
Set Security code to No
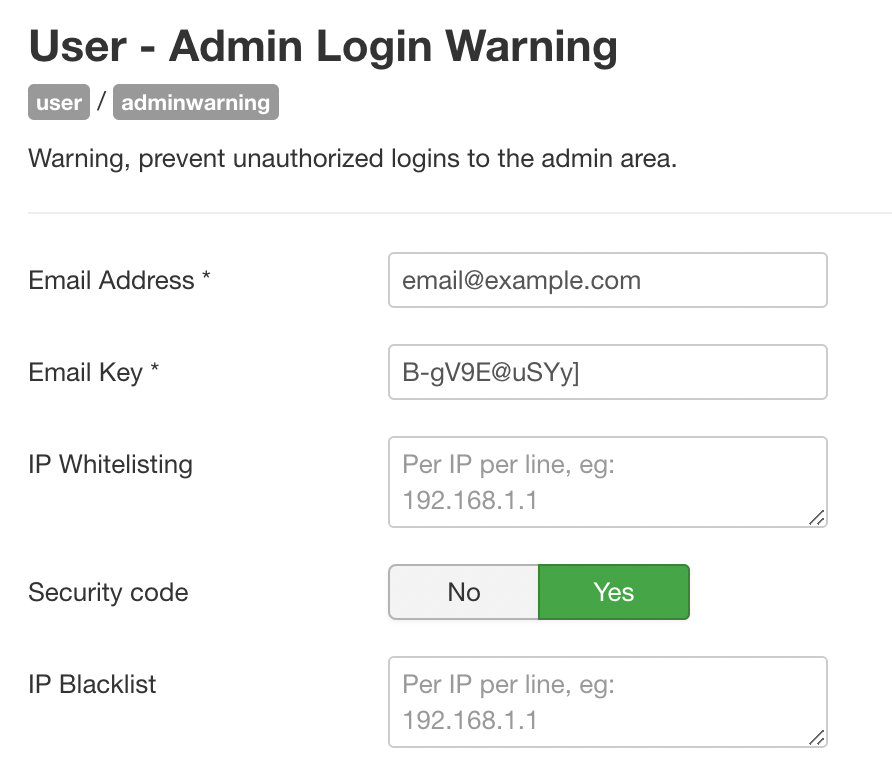(464, 592)
